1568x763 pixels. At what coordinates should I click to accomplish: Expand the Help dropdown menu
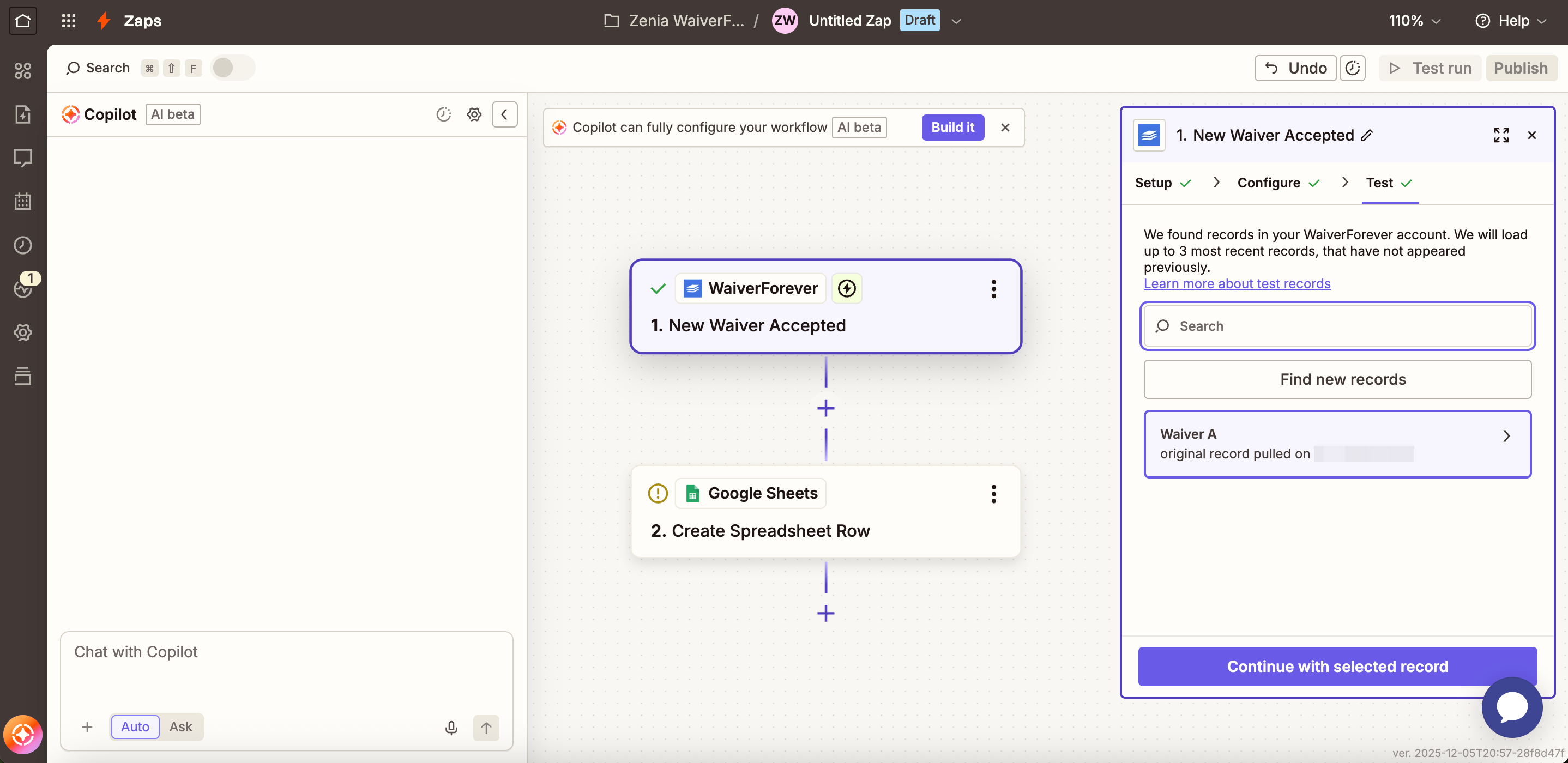coord(1511,21)
